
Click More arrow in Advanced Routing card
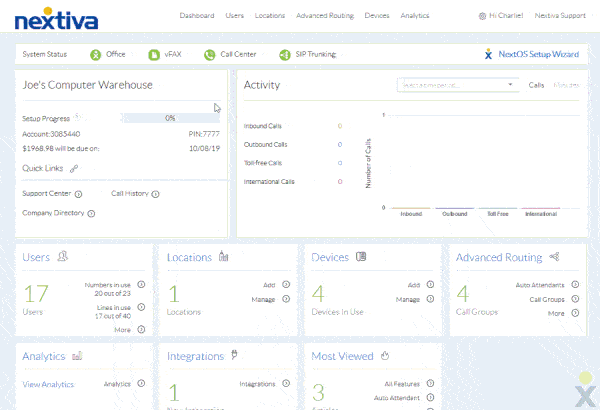[575, 313]
